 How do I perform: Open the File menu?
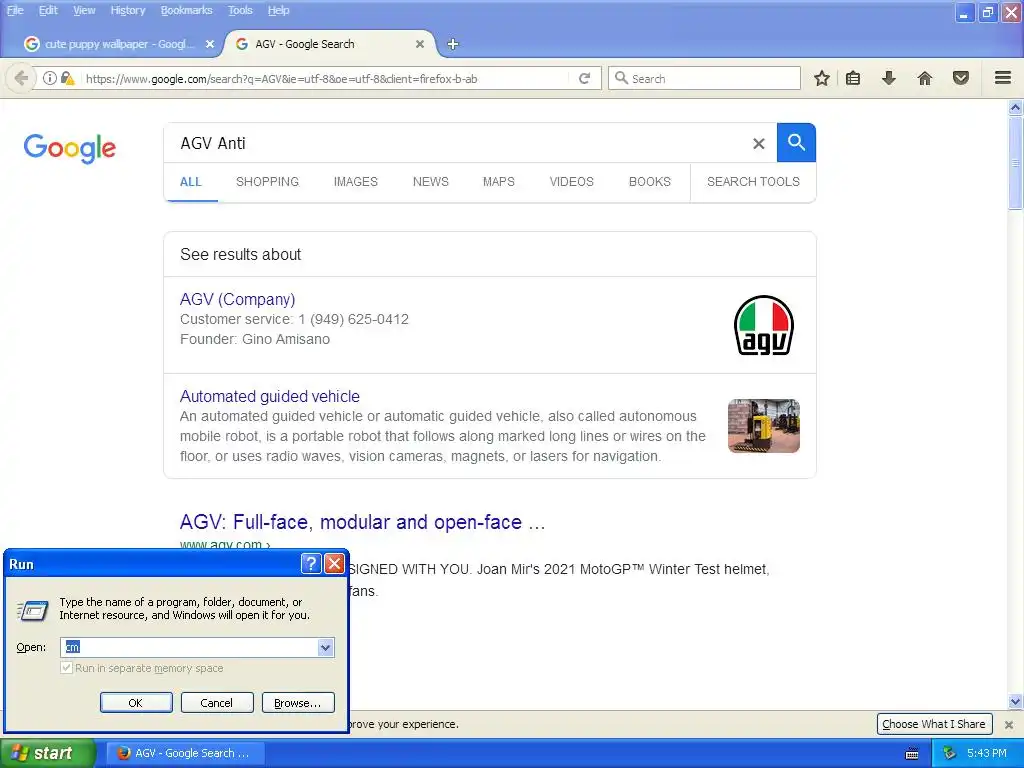pos(15,10)
